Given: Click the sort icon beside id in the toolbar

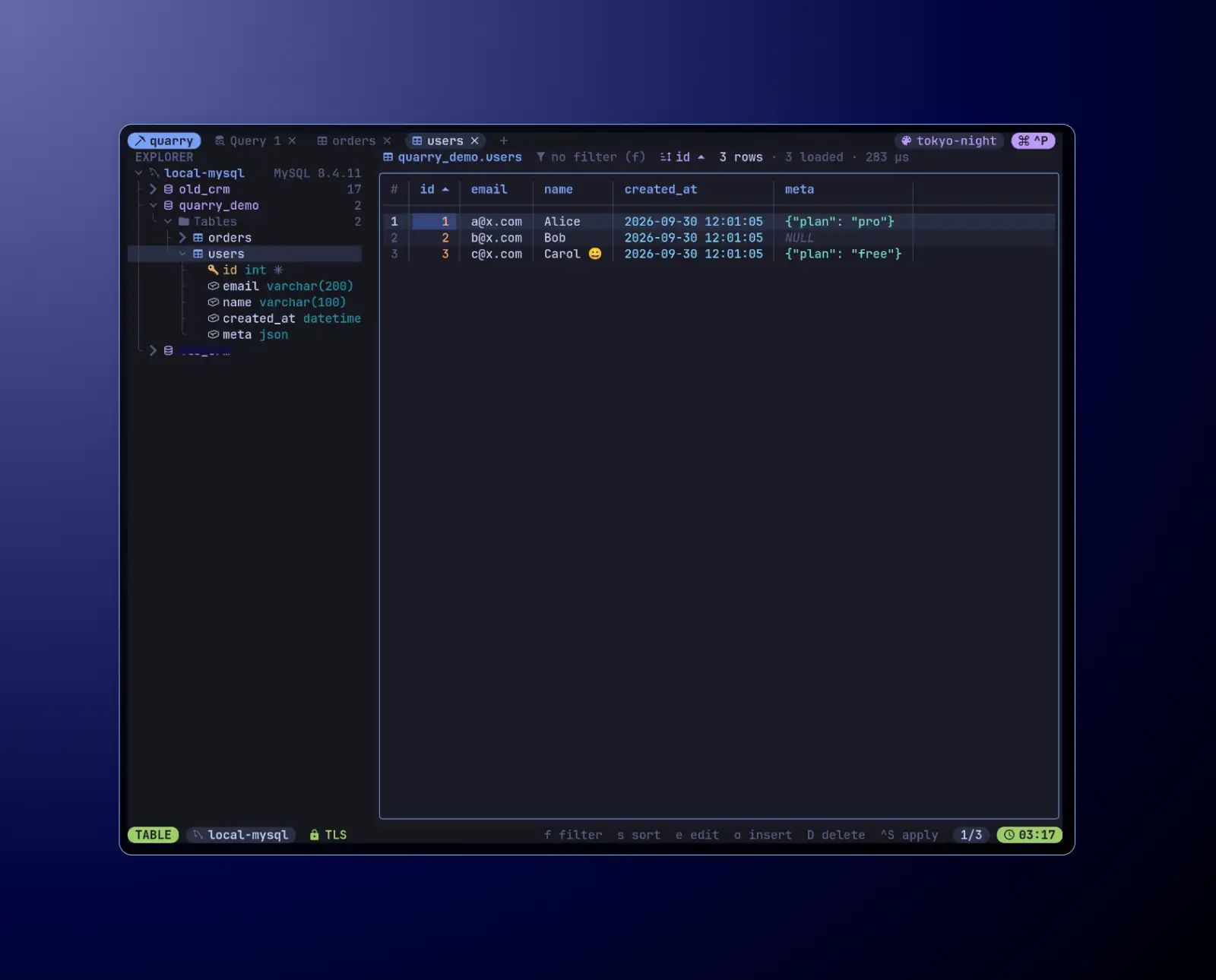Looking at the screenshot, I should point(666,156).
